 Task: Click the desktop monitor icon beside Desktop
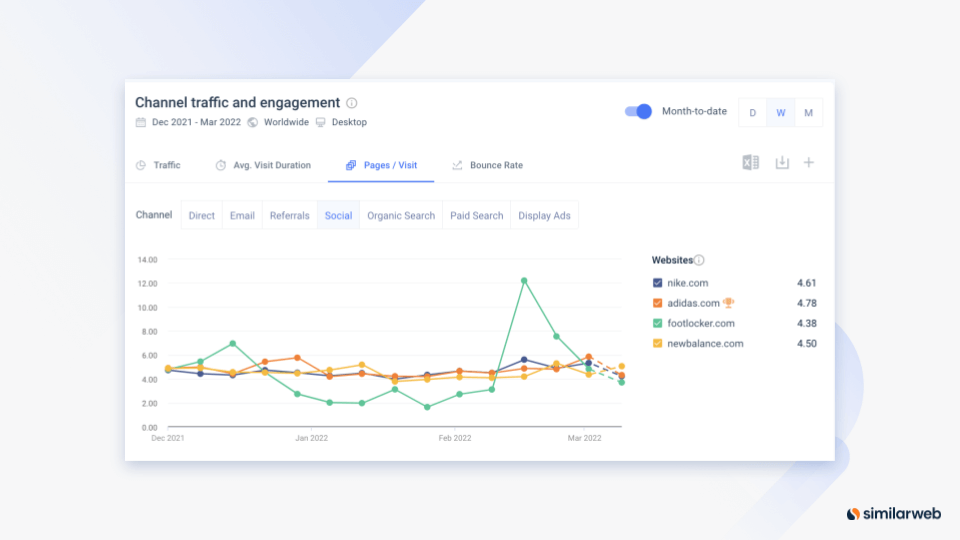[320, 122]
